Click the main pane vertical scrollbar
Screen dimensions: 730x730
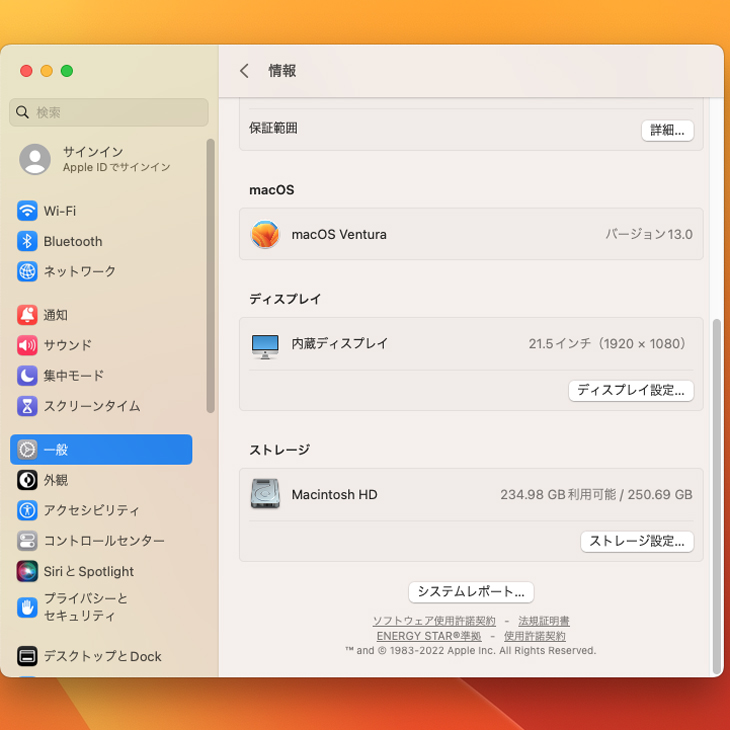pyautogui.click(x=716, y=496)
